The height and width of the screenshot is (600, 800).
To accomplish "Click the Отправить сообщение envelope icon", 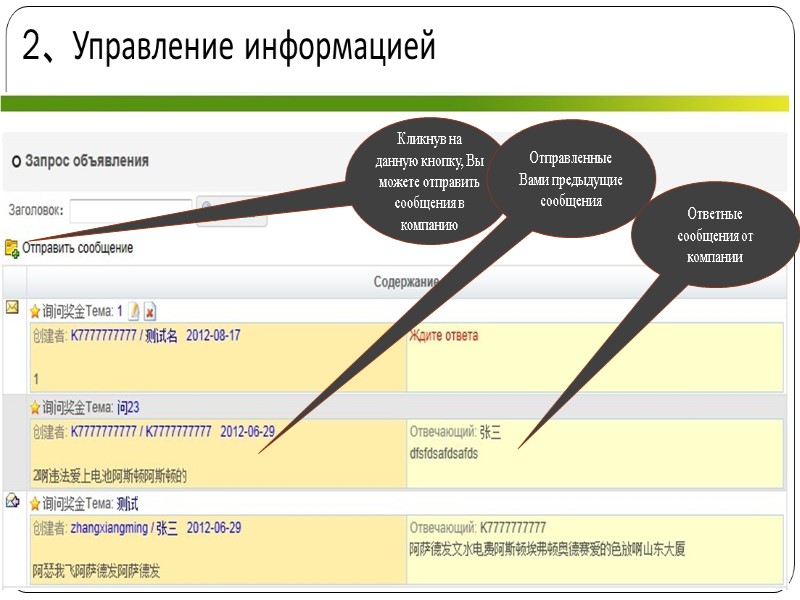I will [12, 247].
